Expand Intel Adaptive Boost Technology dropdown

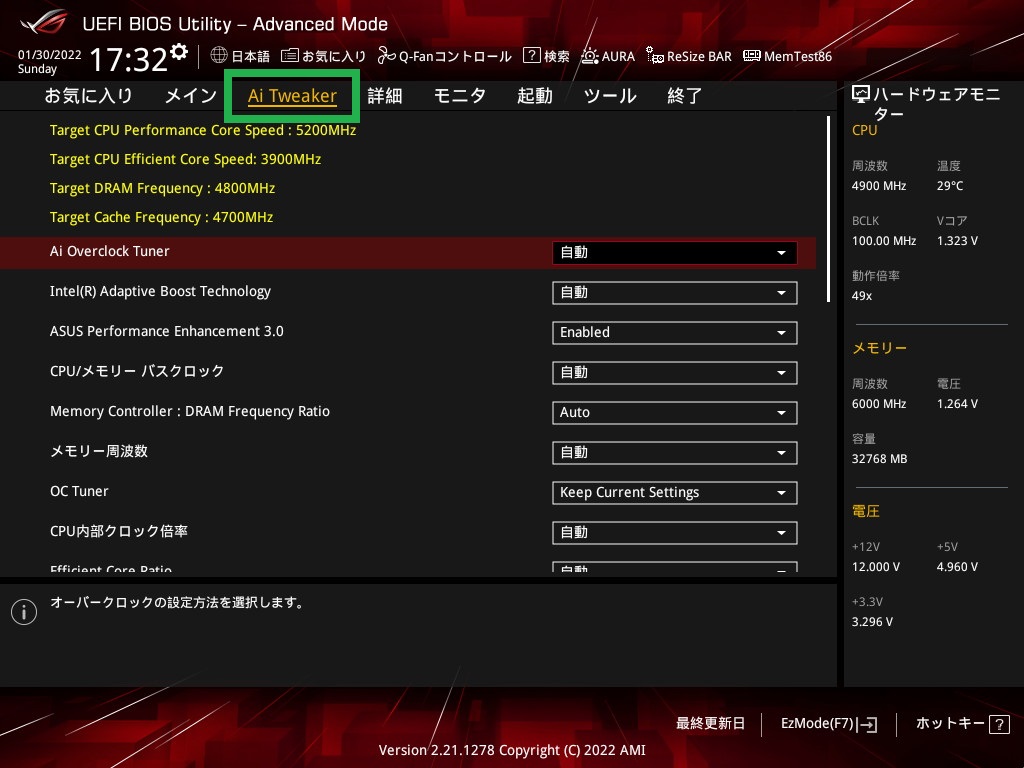point(675,293)
